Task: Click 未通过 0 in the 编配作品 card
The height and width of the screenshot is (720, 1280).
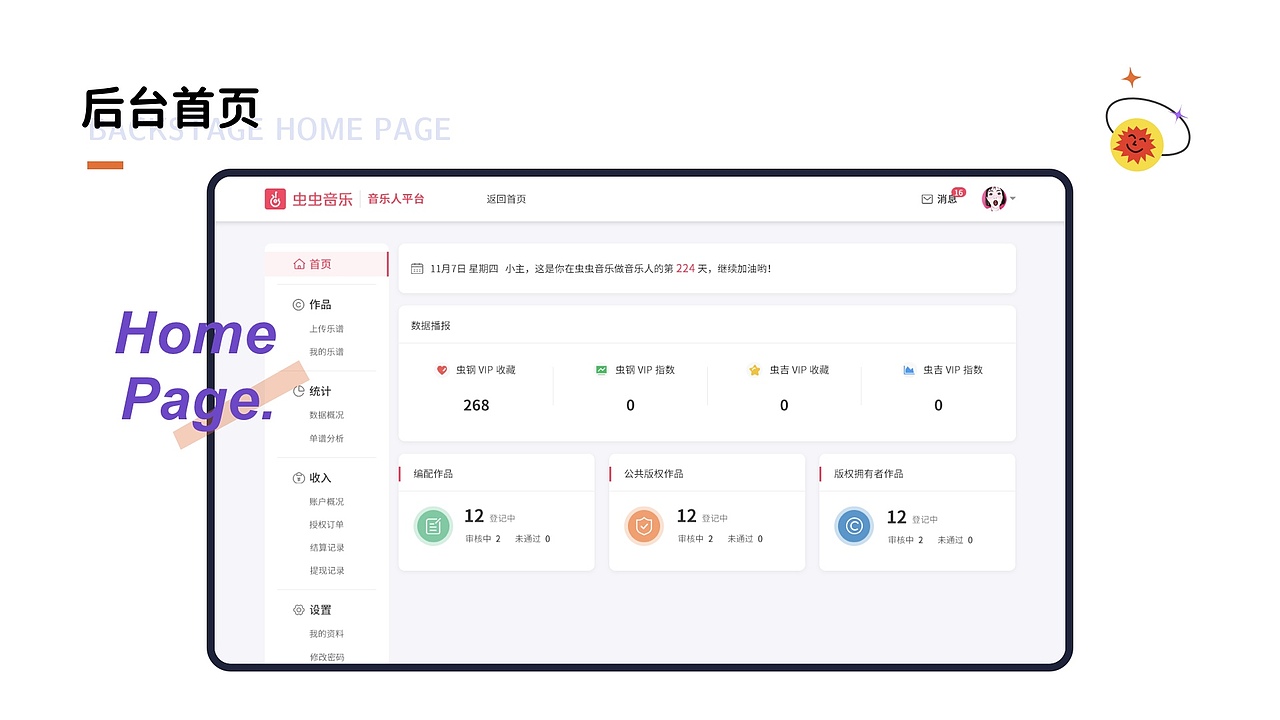Action: tap(533, 539)
